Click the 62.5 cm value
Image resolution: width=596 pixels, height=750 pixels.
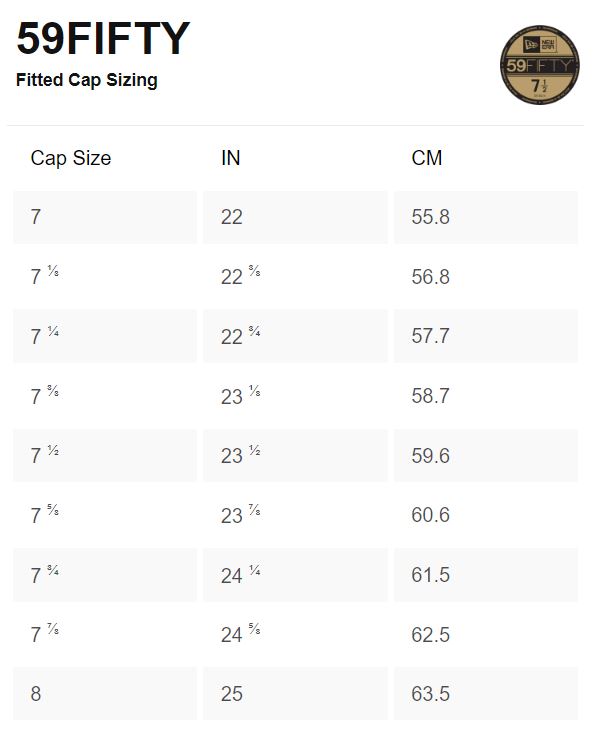430,635
